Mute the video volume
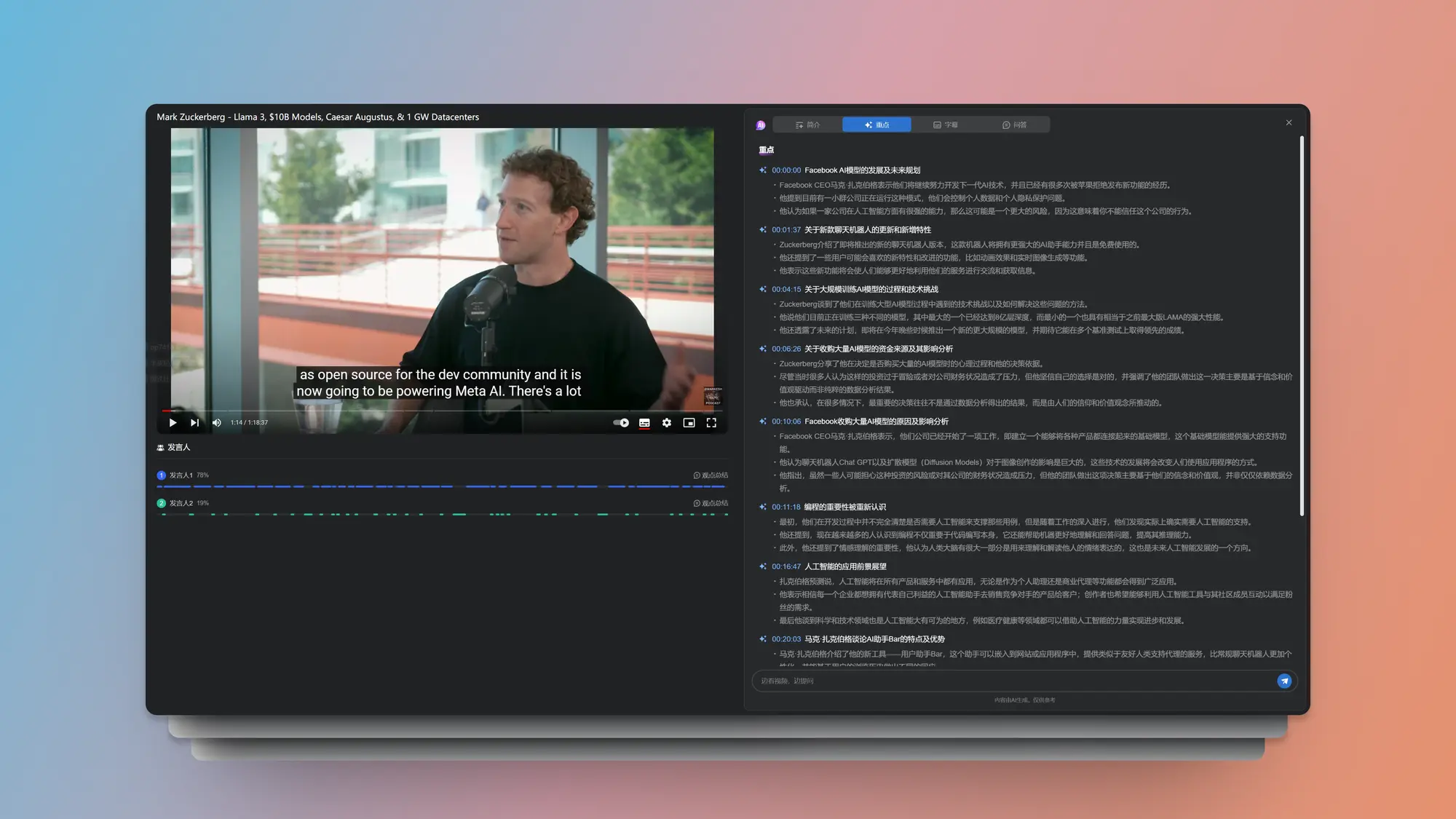Image resolution: width=1456 pixels, height=819 pixels. (216, 422)
